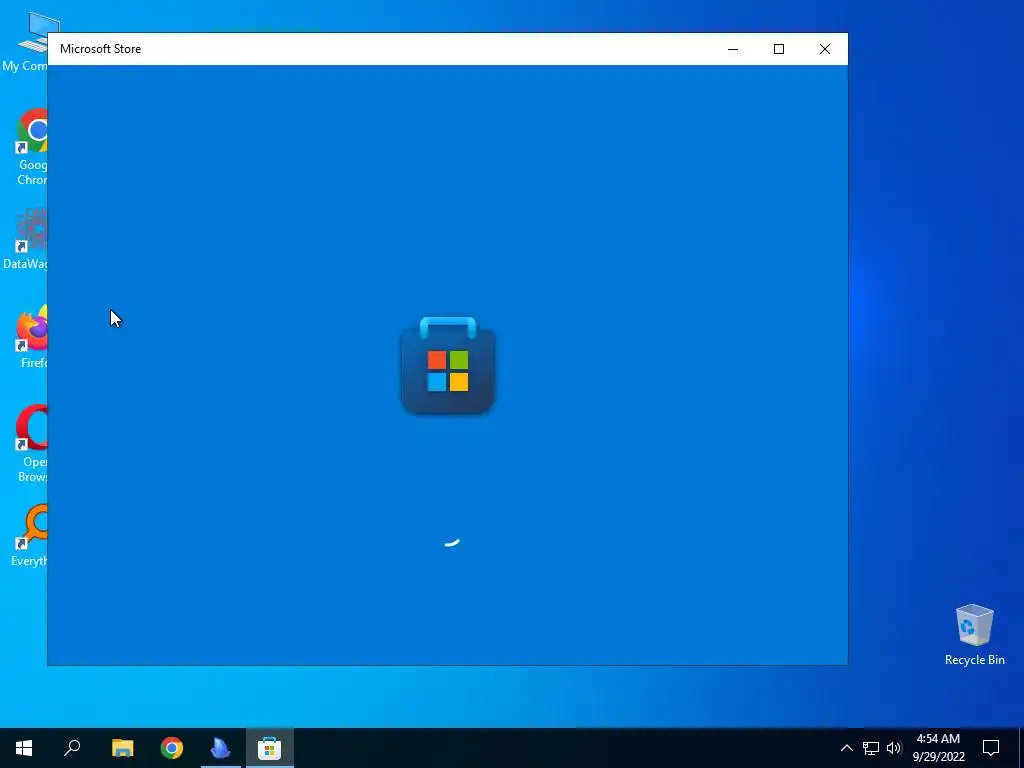Viewport: 1024px width, 768px height.
Task: Switch to the blue shark-fin taskbar app
Action: point(221,748)
